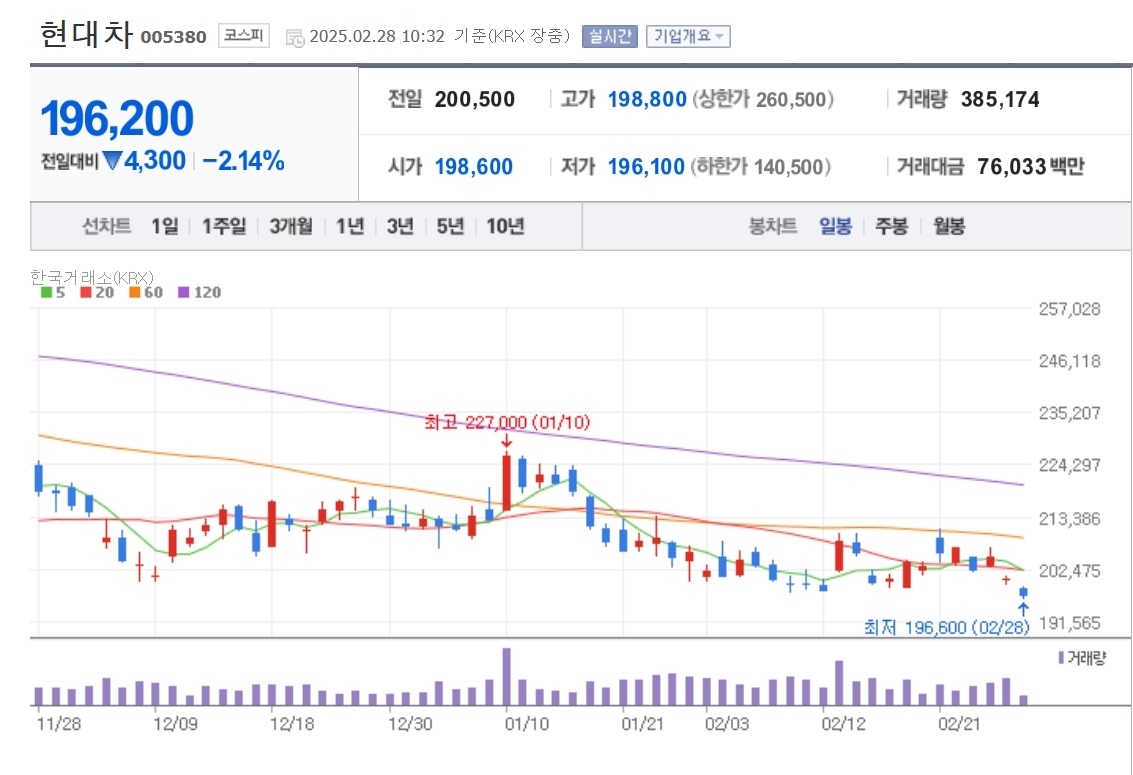Click the 코스피 market badge
1133x775 pixels.
tap(244, 35)
